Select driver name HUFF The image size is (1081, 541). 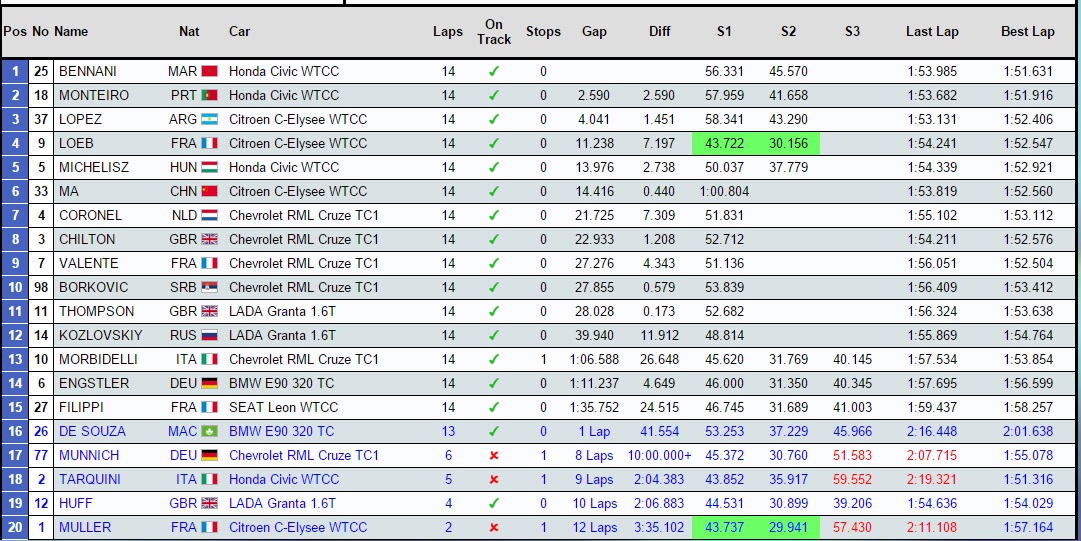pyautogui.click(x=76, y=504)
